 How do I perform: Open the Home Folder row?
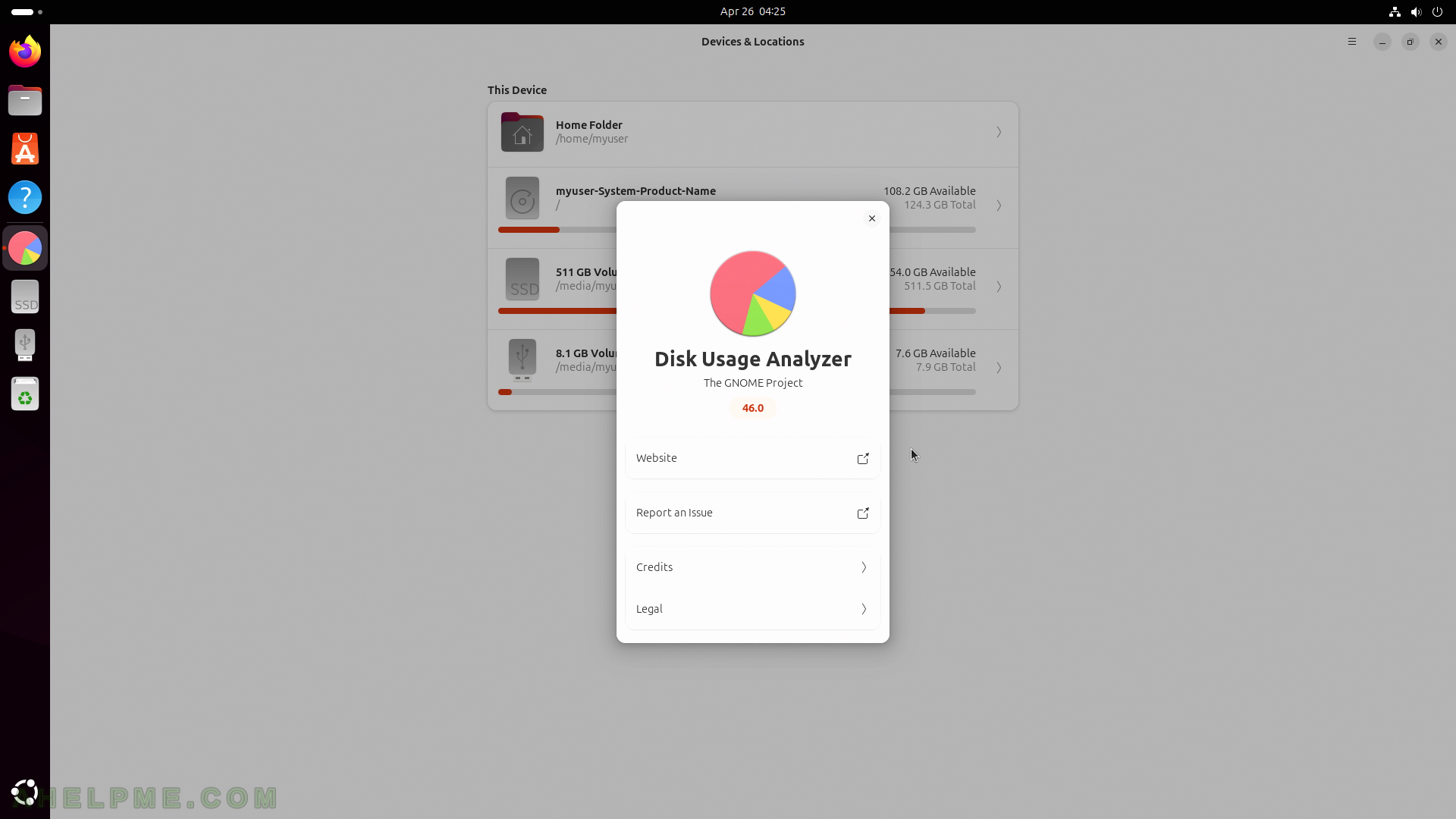coord(752,133)
